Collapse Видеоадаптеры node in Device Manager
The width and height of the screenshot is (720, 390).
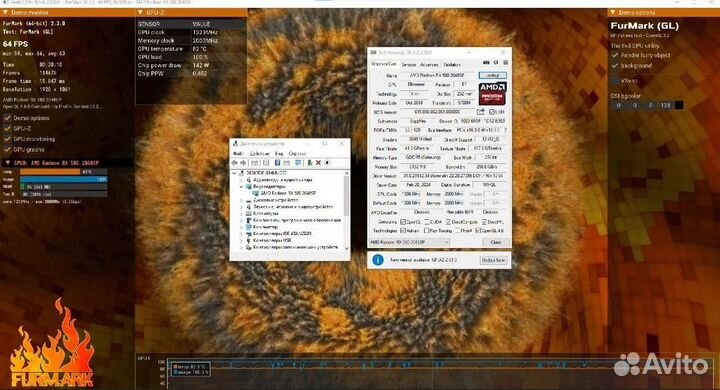point(242,187)
